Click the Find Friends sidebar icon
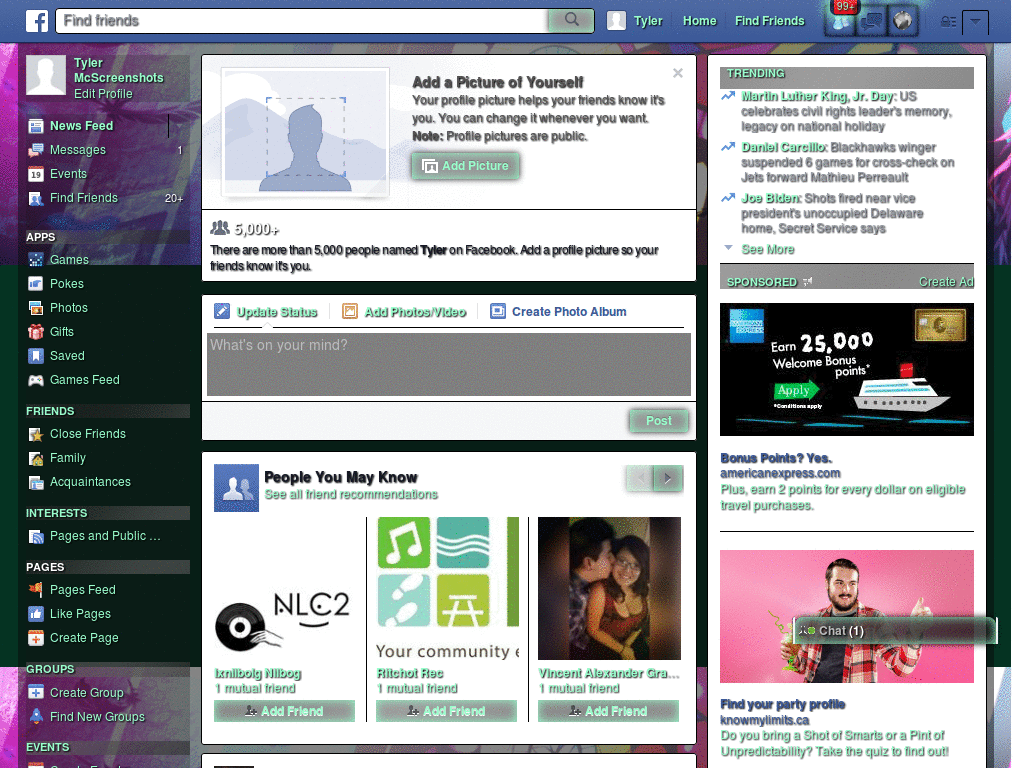Image resolution: width=1024 pixels, height=768 pixels. click(x=36, y=199)
